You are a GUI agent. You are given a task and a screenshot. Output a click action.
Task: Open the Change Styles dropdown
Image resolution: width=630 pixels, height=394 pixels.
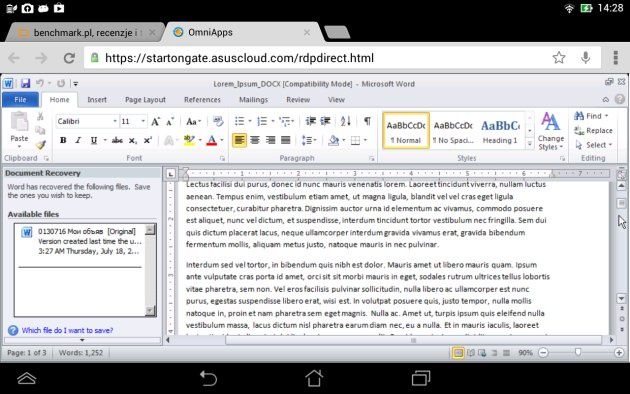[550, 131]
